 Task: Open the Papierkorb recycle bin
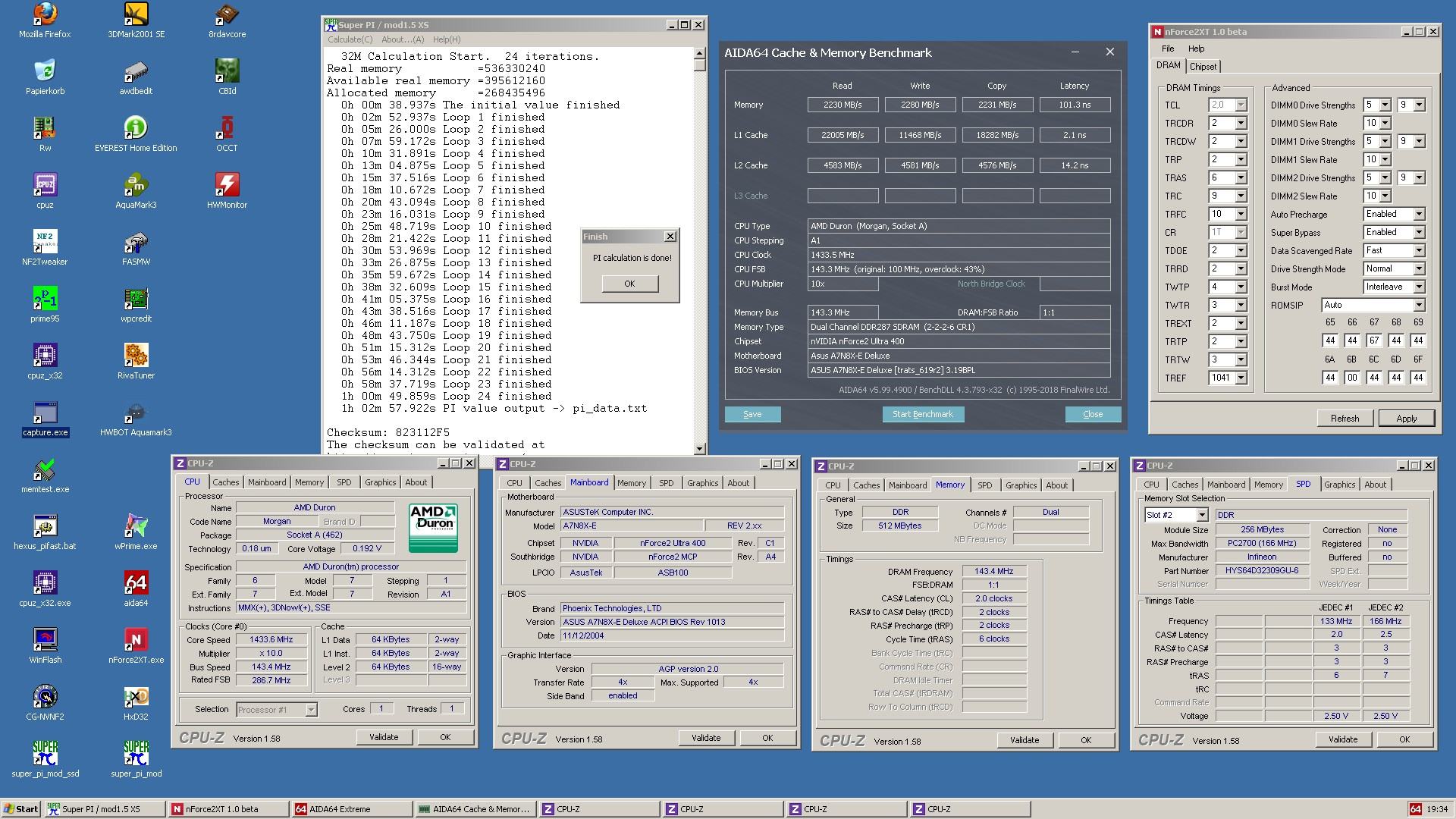(x=45, y=77)
